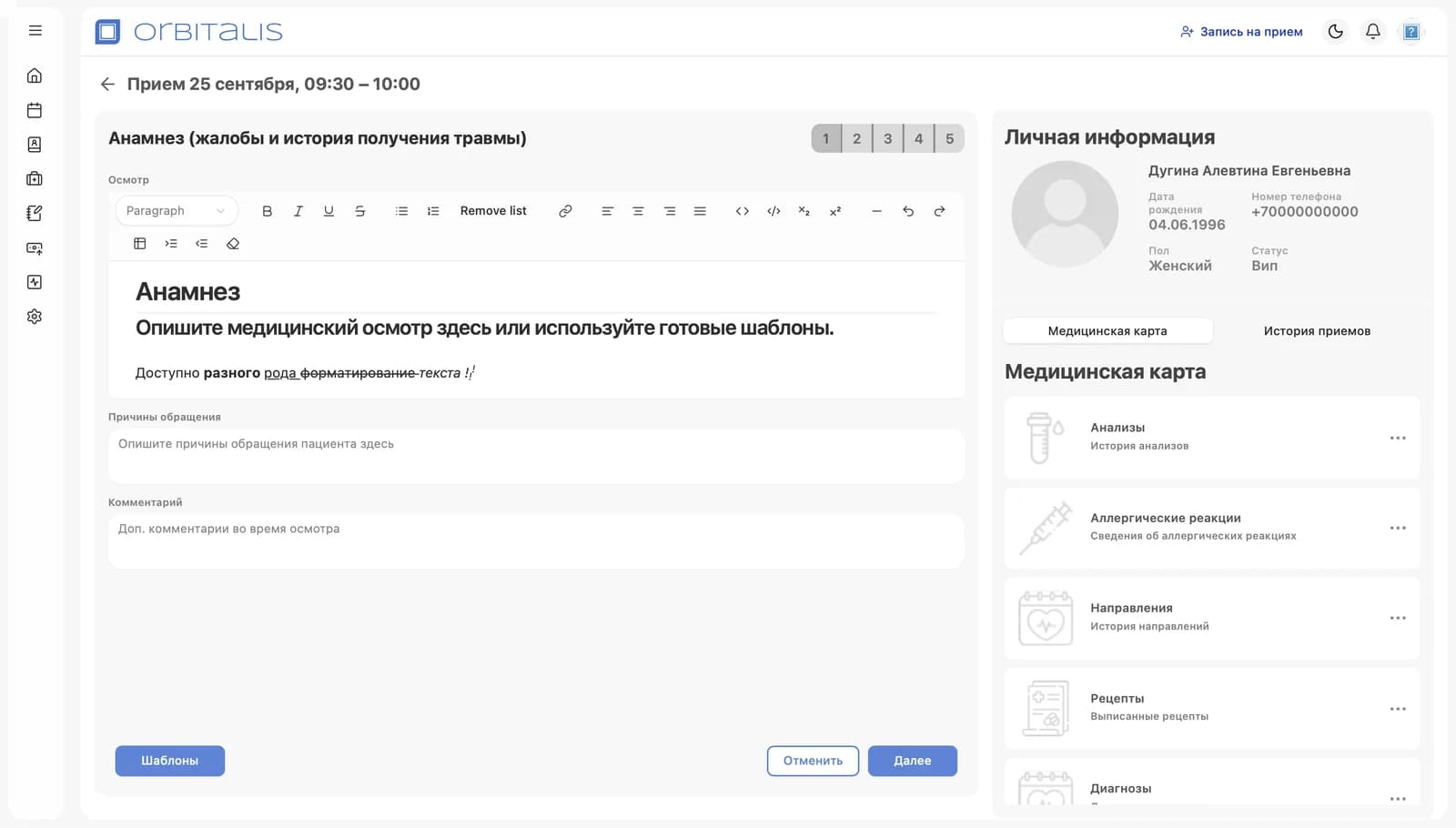Apply superscript formatting
Viewport: 1456px width, 828px height.
pyautogui.click(x=835, y=211)
